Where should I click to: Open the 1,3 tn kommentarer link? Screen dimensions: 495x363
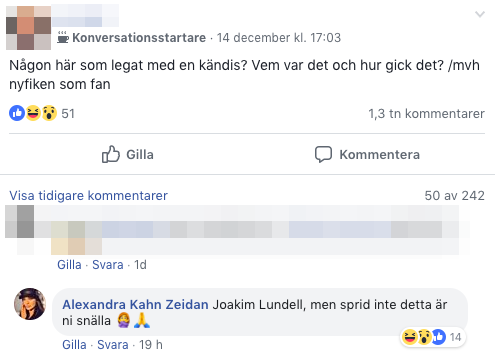click(426, 114)
